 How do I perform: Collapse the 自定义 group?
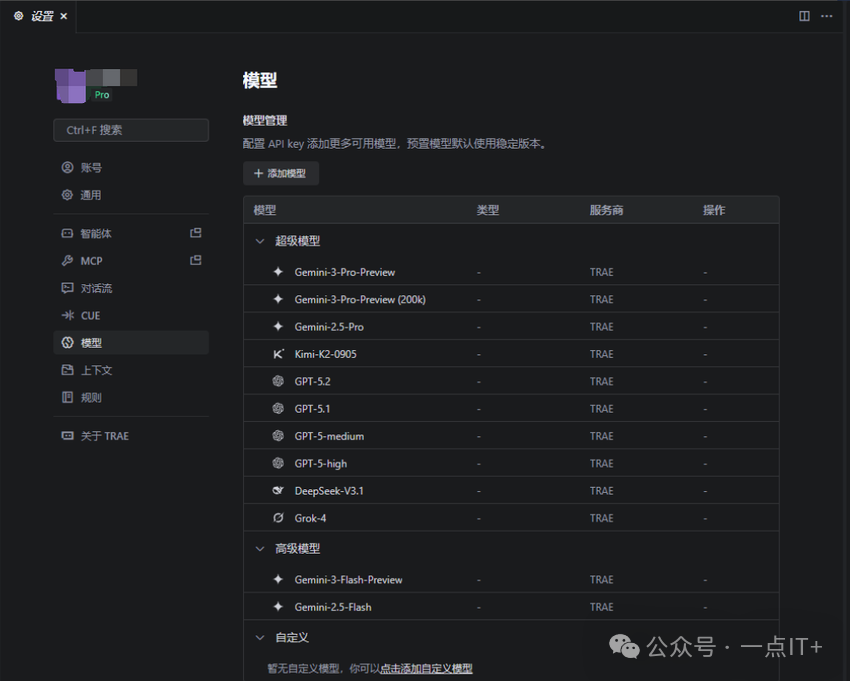(x=260, y=638)
